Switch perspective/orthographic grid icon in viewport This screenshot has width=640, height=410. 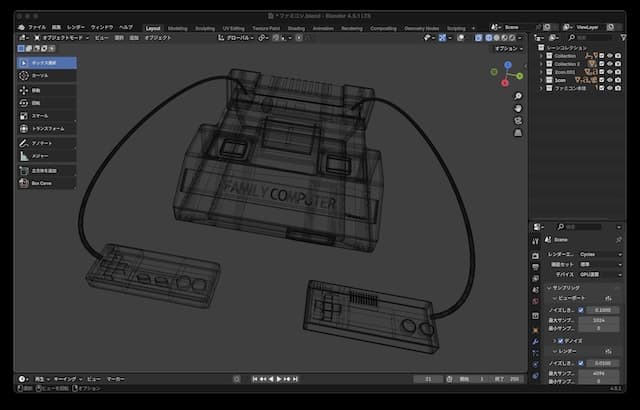point(518,133)
